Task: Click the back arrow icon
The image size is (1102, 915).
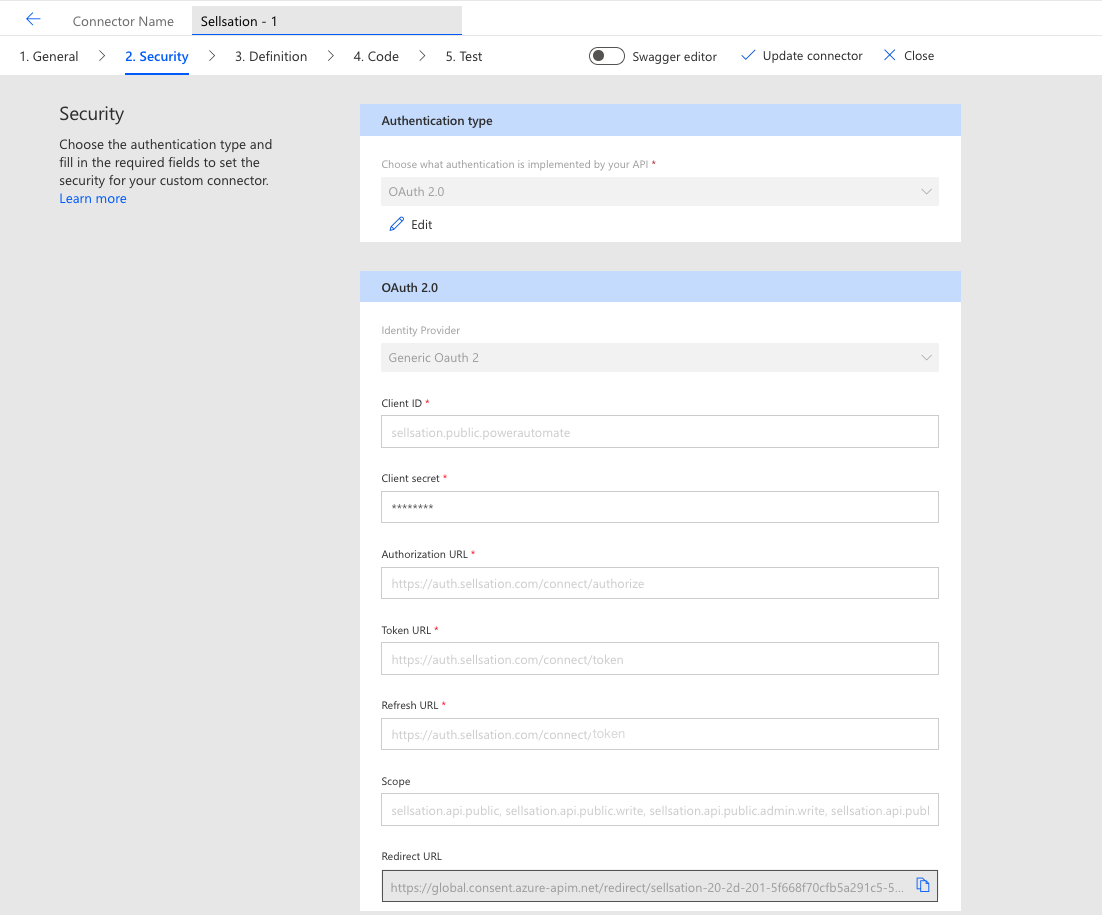Action: [x=33, y=20]
